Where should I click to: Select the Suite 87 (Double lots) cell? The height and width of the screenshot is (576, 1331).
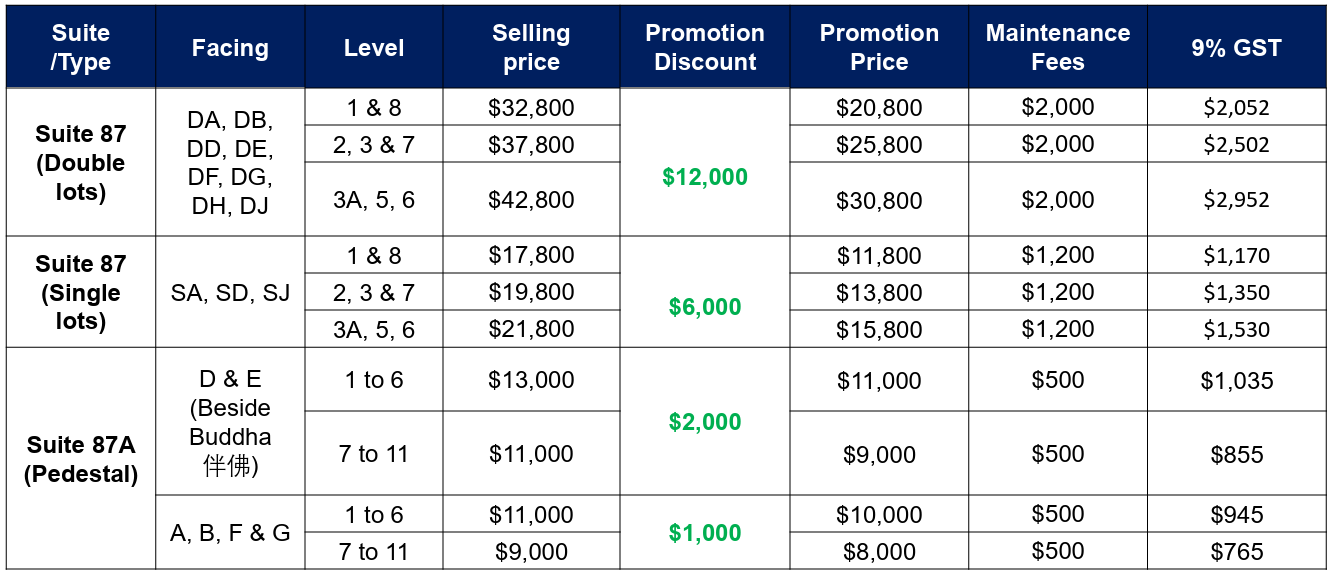click(x=80, y=162)
